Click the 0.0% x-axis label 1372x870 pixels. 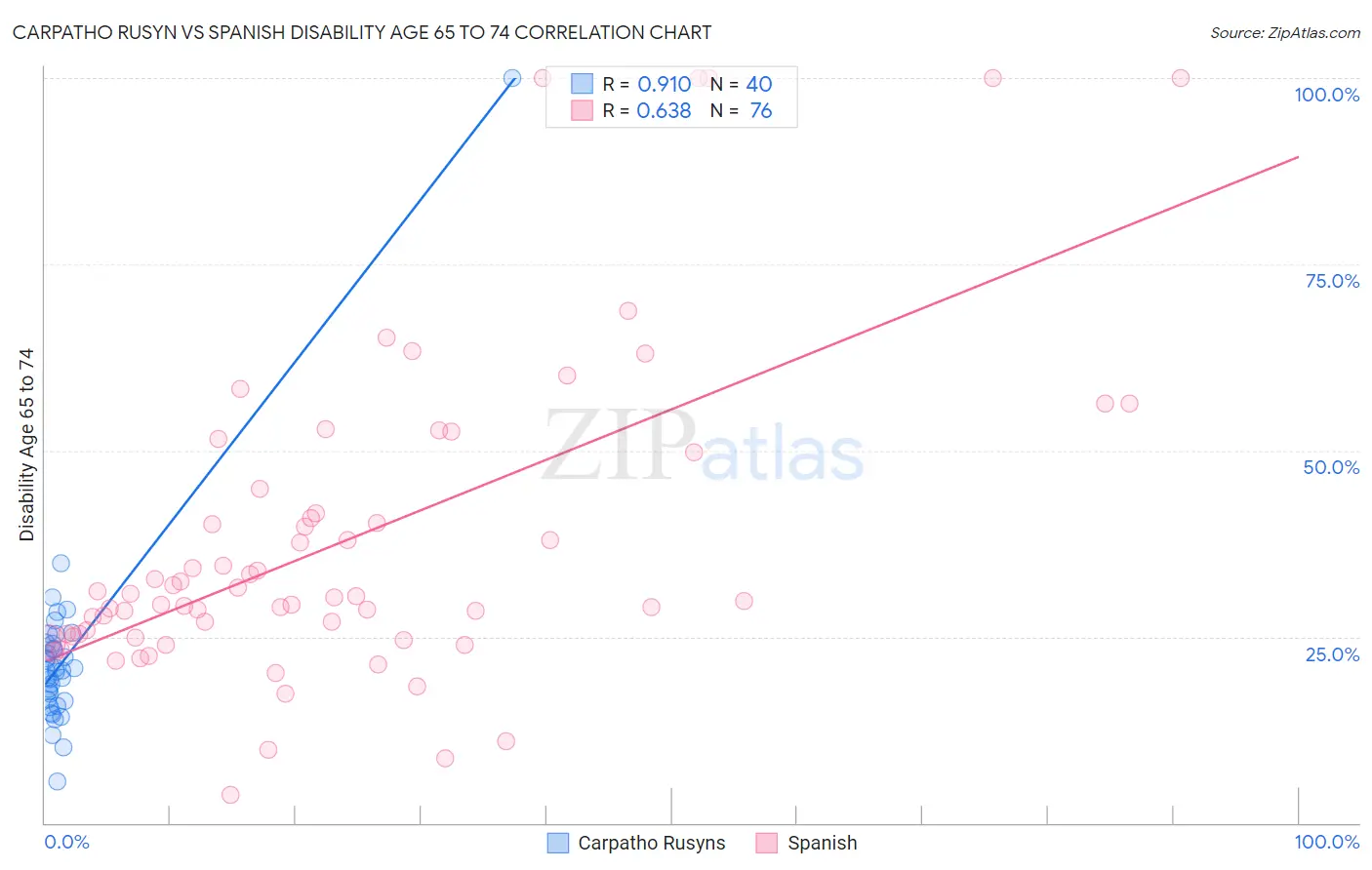66,842
